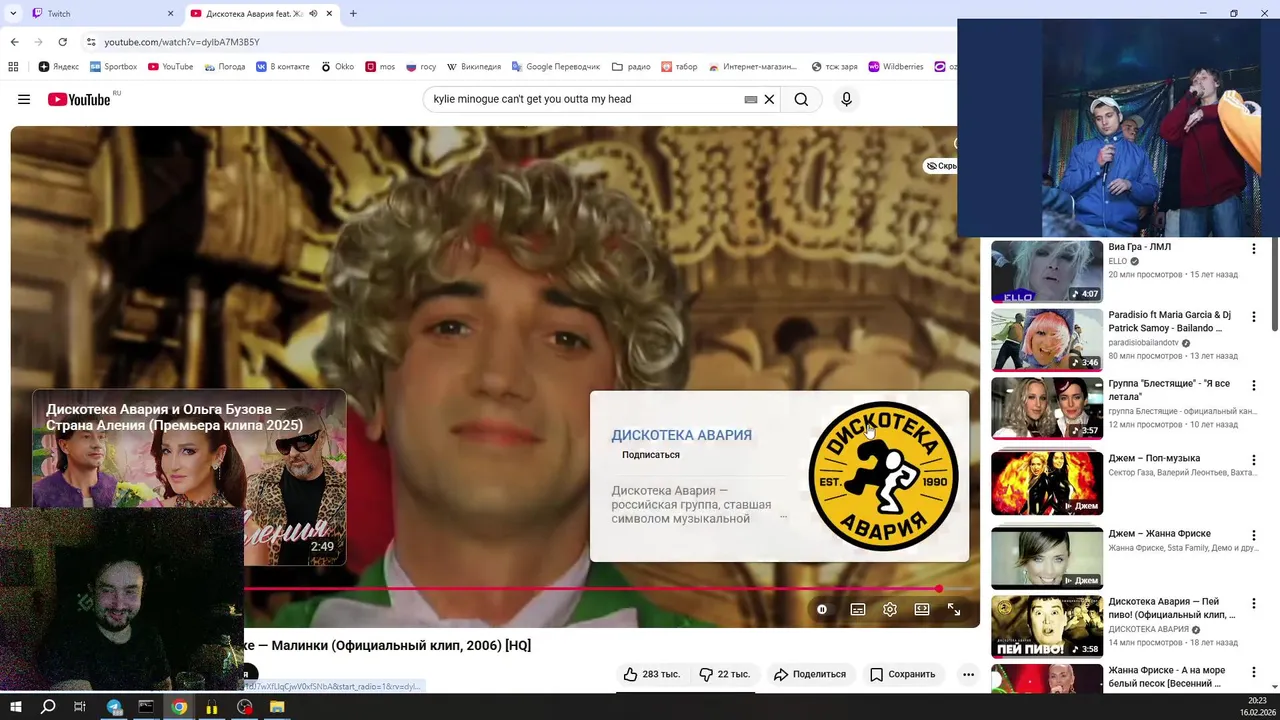Open options for А на море белый песок
The image size is (1280, 720).
point(1253,673)
